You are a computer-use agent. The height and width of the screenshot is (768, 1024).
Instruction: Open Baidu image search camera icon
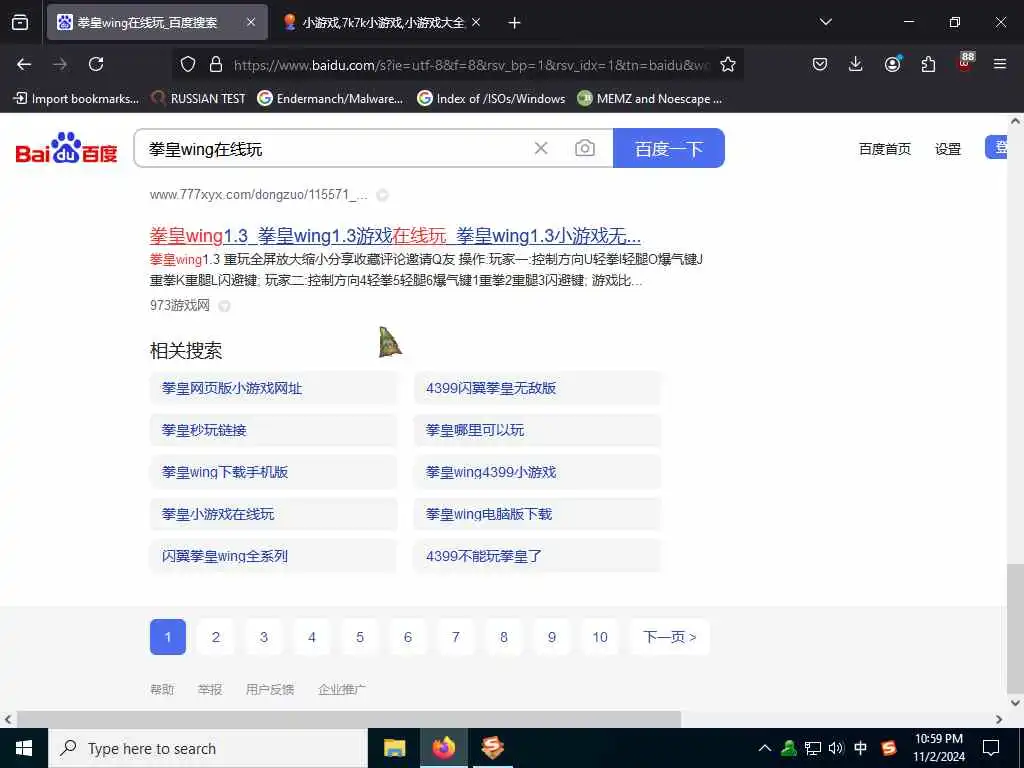pyautogui.click(x=584, y=148)
